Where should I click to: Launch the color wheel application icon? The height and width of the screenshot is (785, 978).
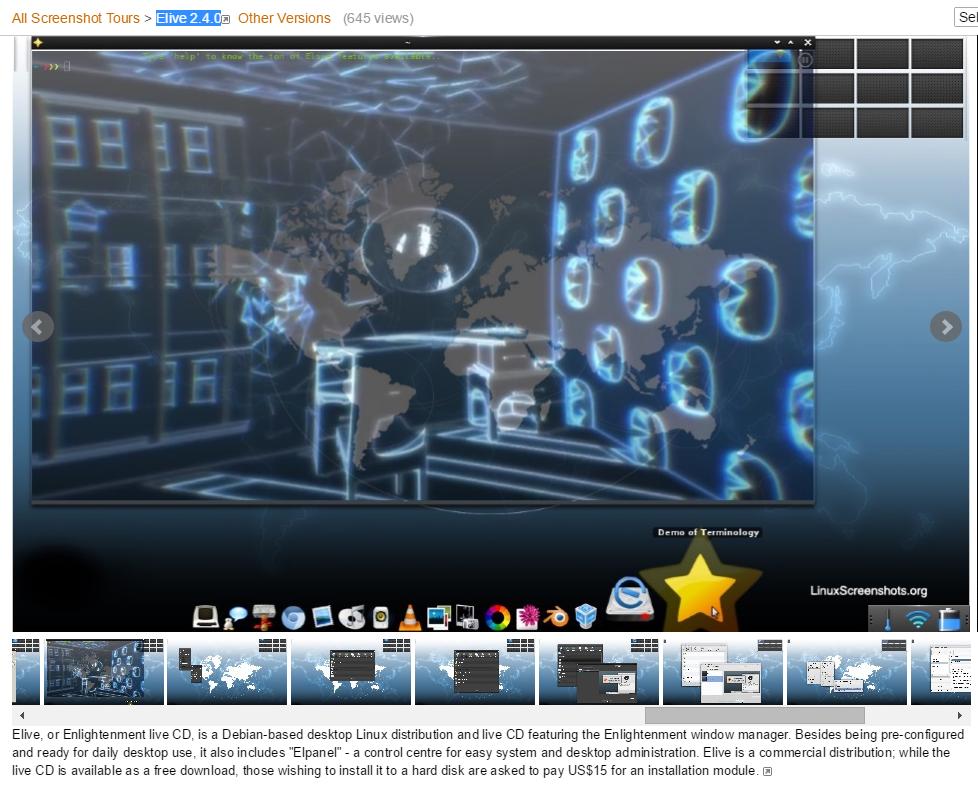(x=498, y=618)
